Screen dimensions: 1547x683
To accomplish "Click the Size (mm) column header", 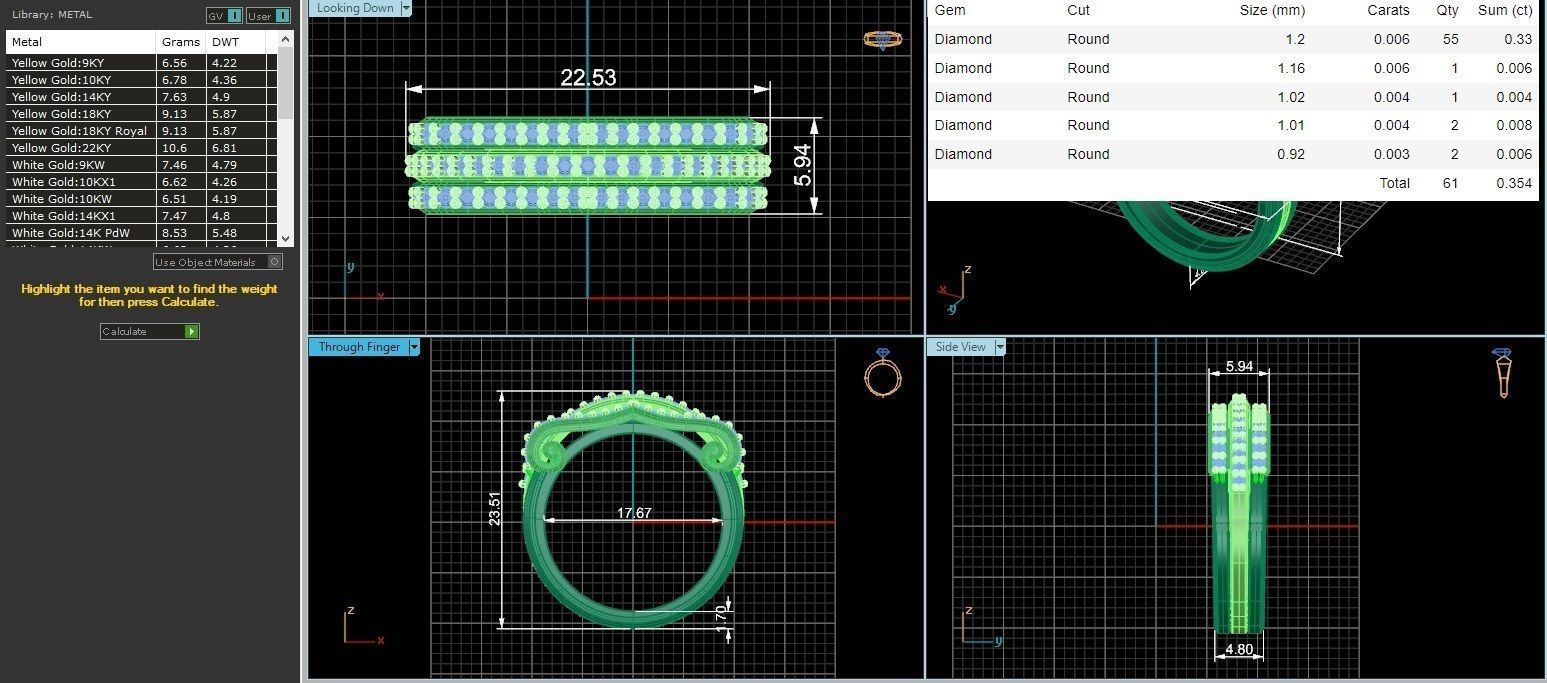I will point(1272,10).
